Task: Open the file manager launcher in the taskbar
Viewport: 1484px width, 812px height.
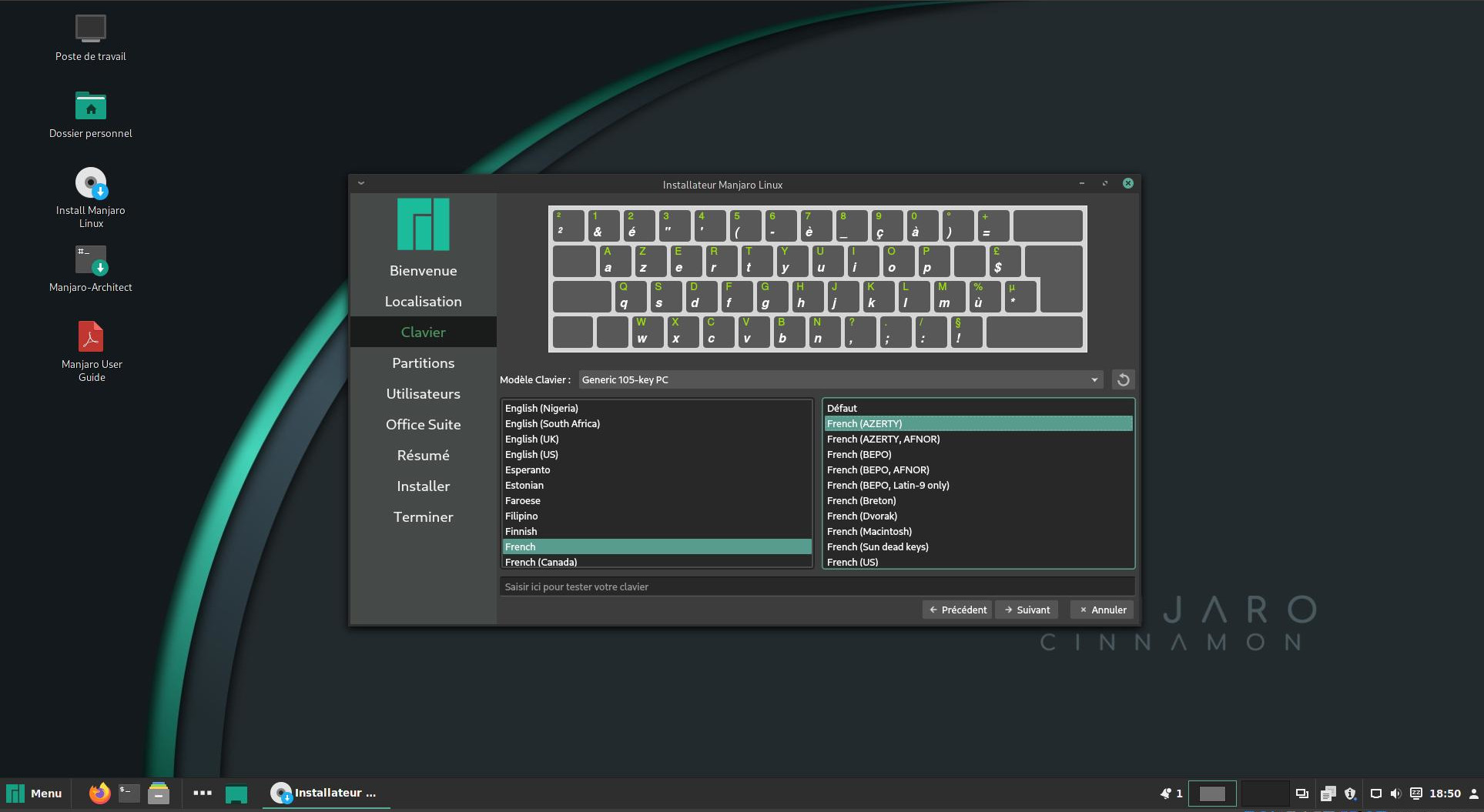Action: [159, 793]
